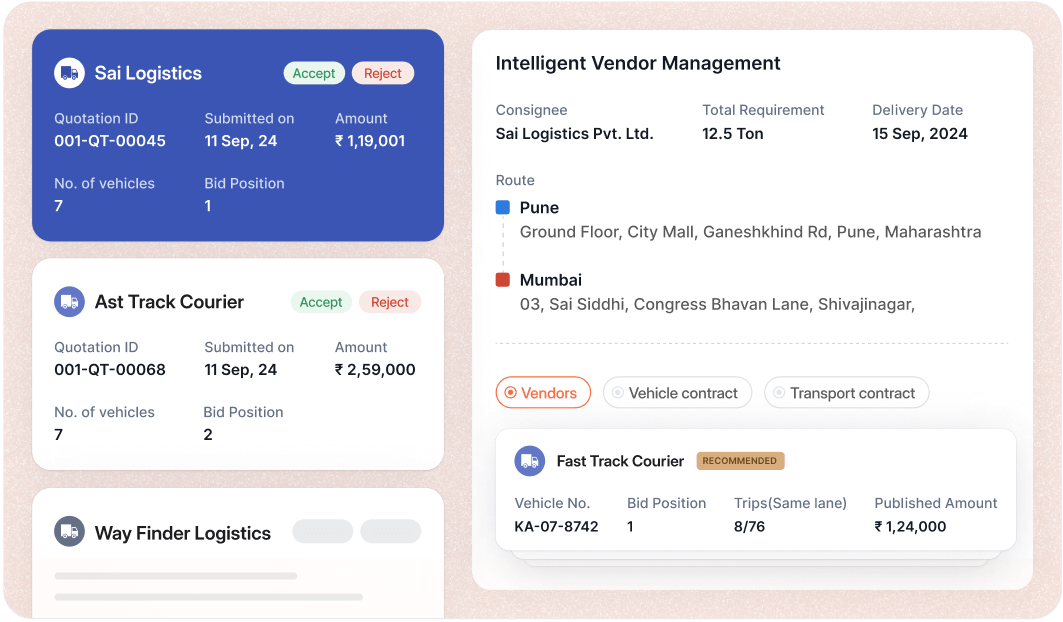
Task: Accept the Sai Logistics quotation
Action: pos(314,73)
